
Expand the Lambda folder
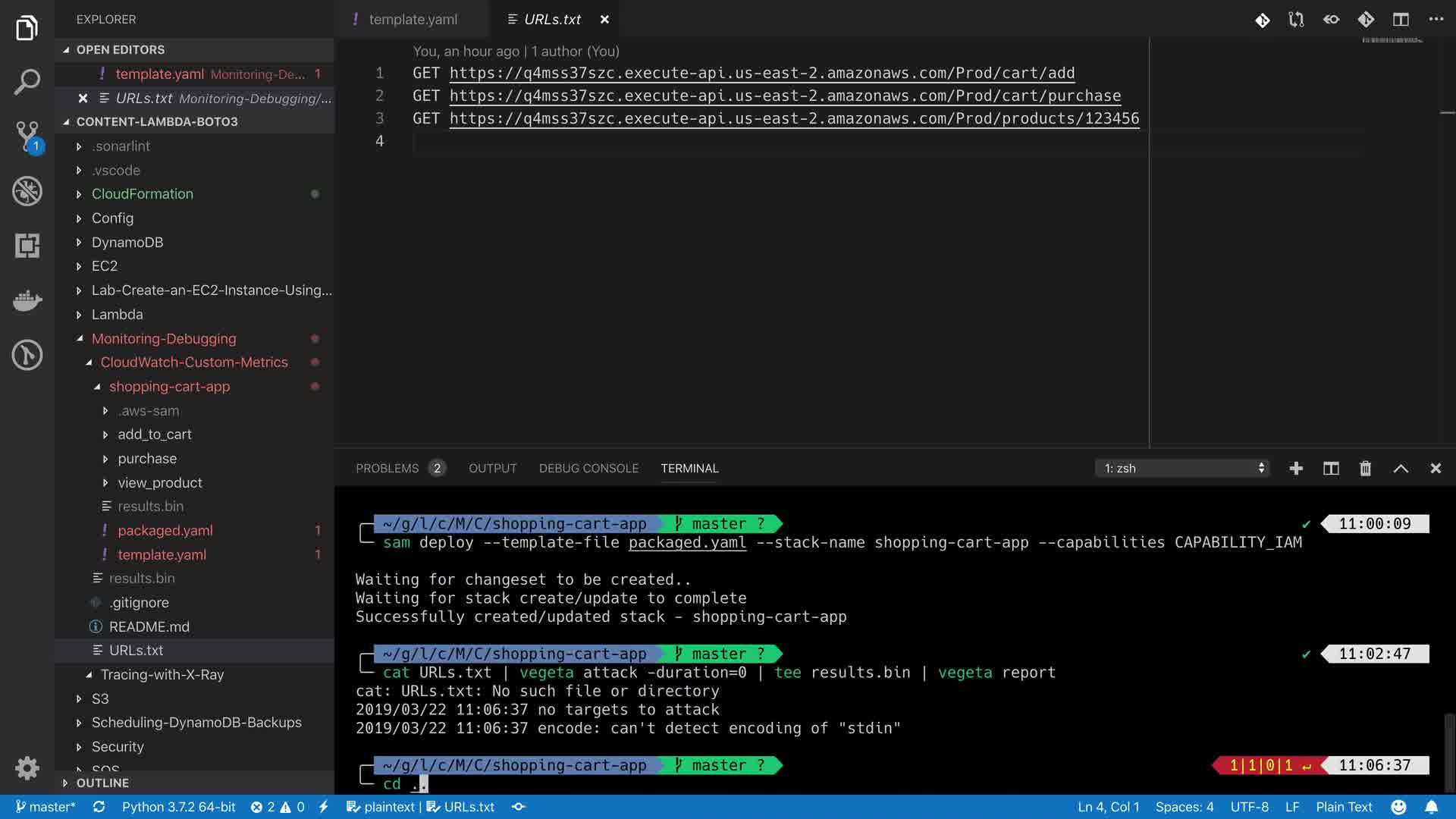coord(117,314)
